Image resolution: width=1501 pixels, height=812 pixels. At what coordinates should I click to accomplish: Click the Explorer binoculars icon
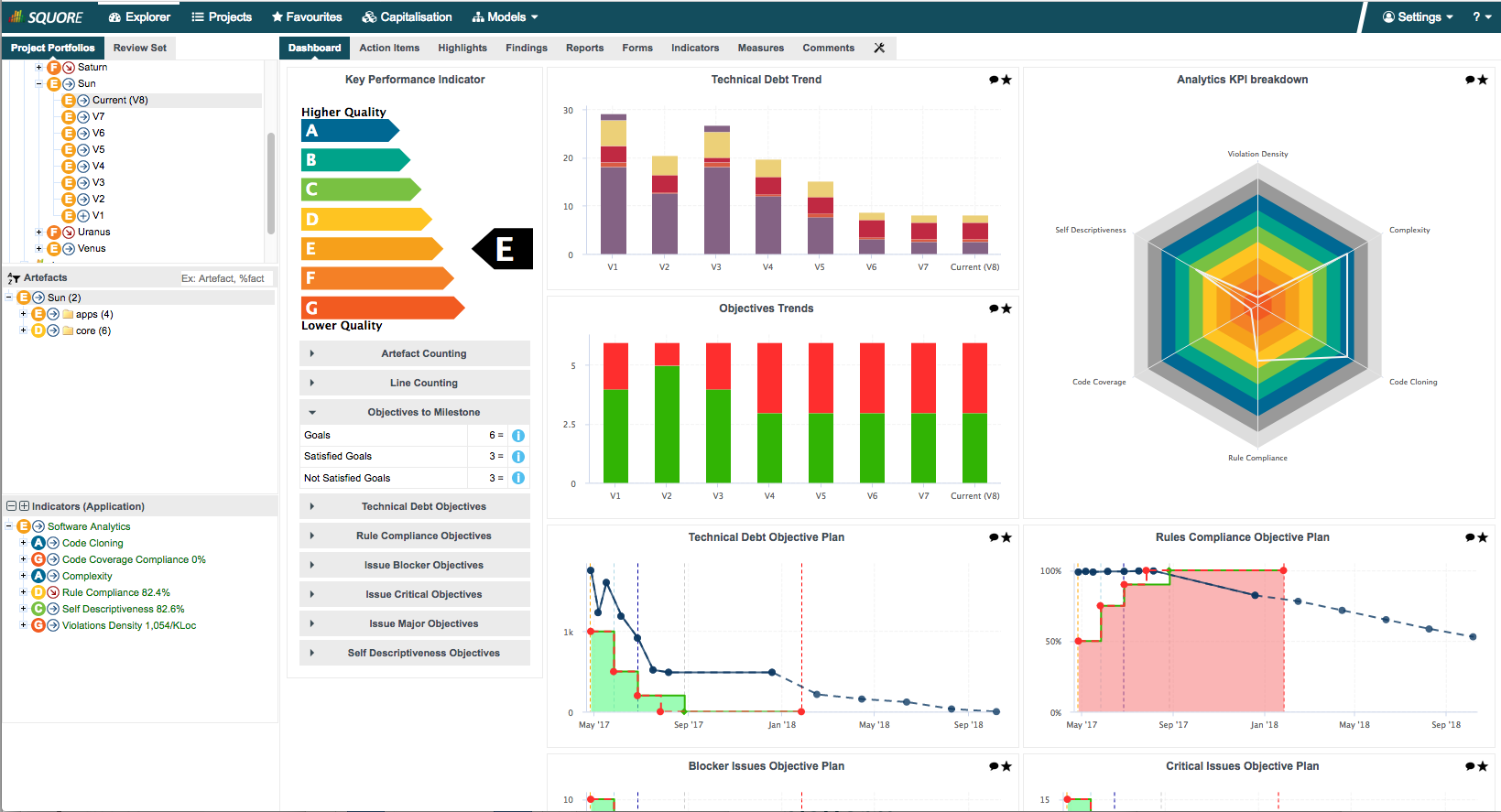click(x=114, y=17)
